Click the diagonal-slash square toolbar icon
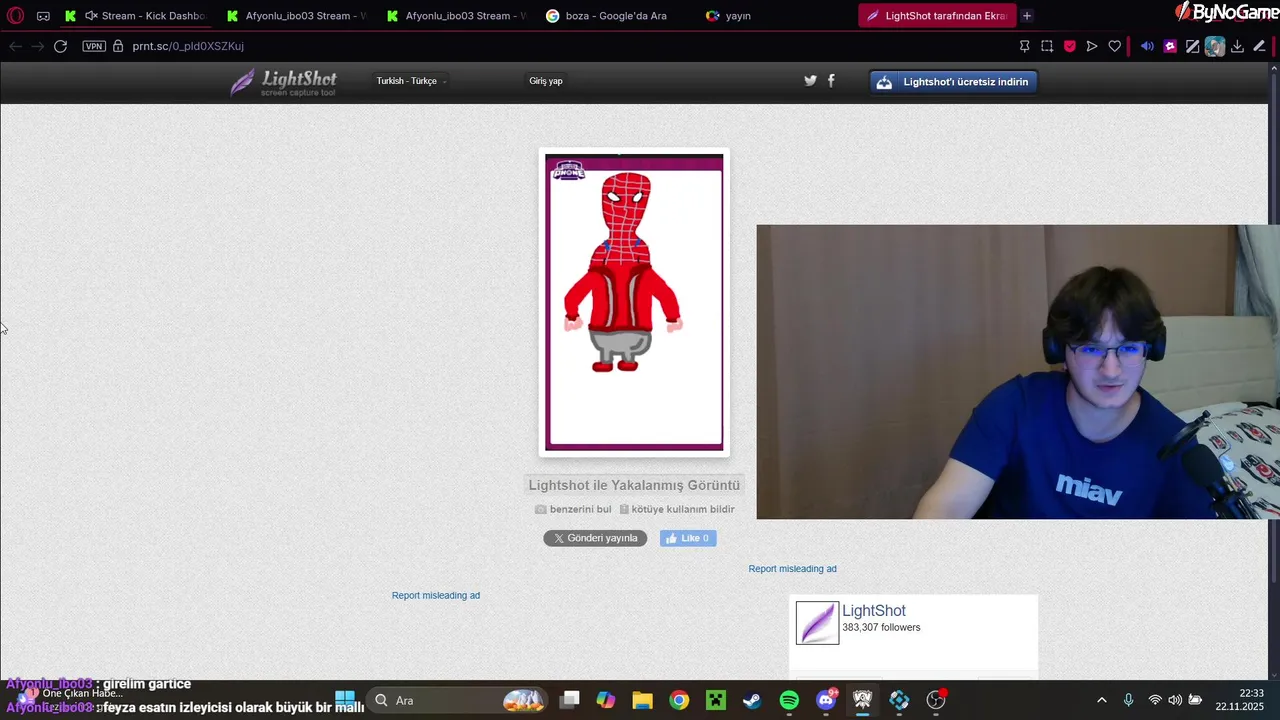Viewport: 1280px width, 720px height. point(1193,46)
